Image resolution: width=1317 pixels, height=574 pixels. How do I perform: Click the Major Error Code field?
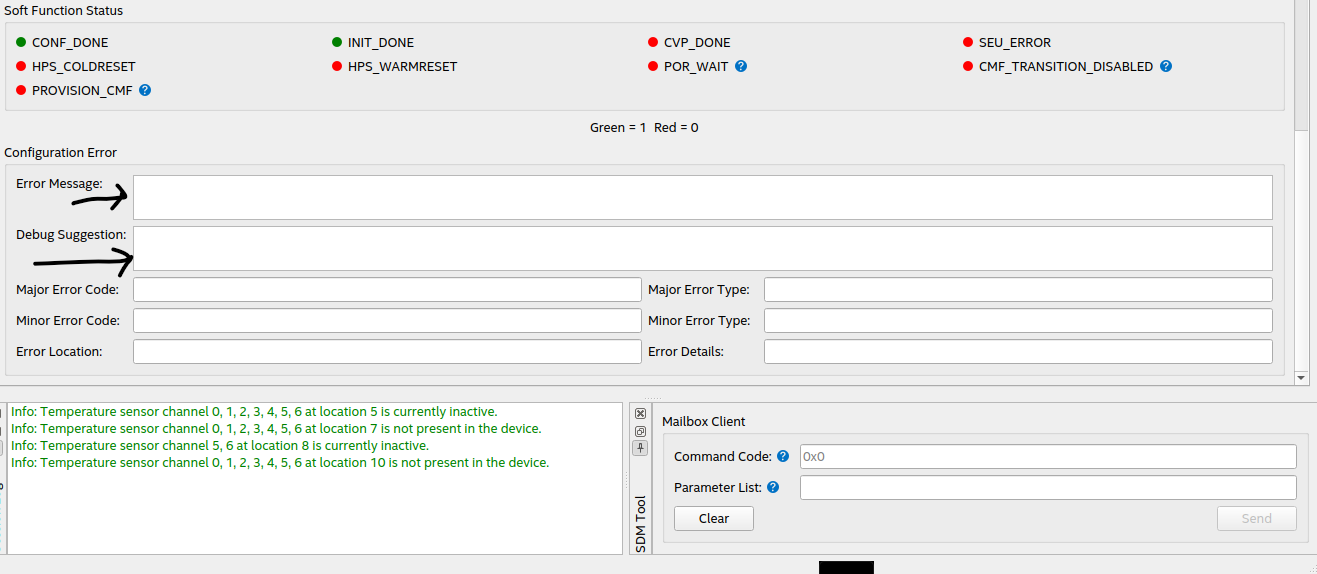386,290
